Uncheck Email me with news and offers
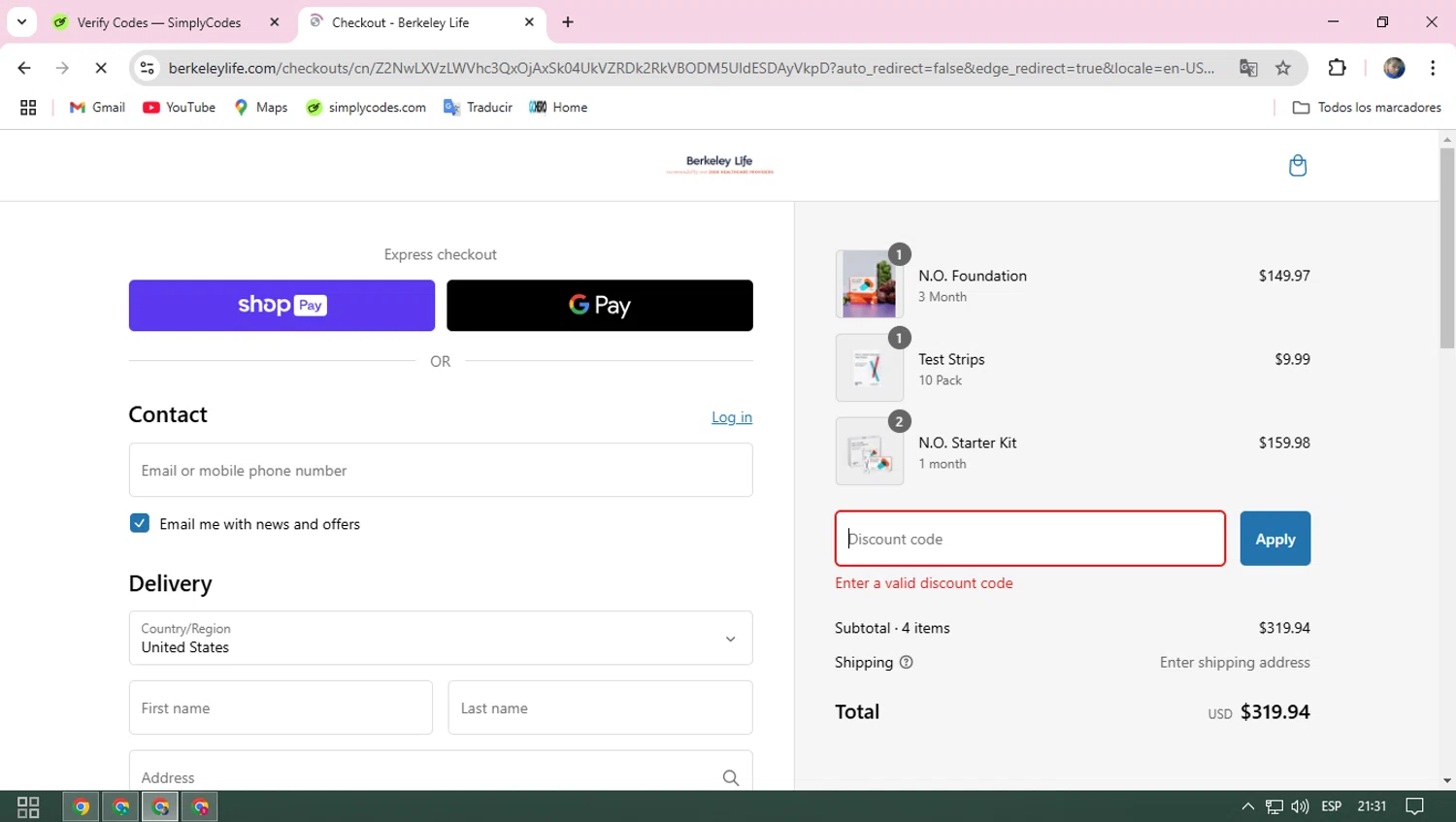Viewport: 1456px width, 822px height. pyautogui.click(x=140, y=523)
